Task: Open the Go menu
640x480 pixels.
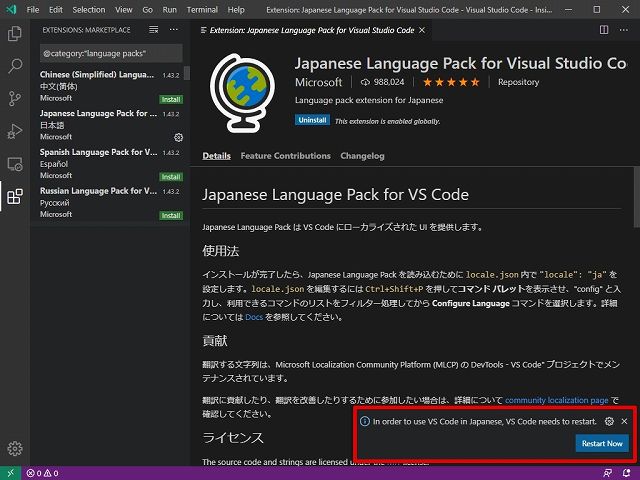Action: pyautogui.click(x=147, y=9)
